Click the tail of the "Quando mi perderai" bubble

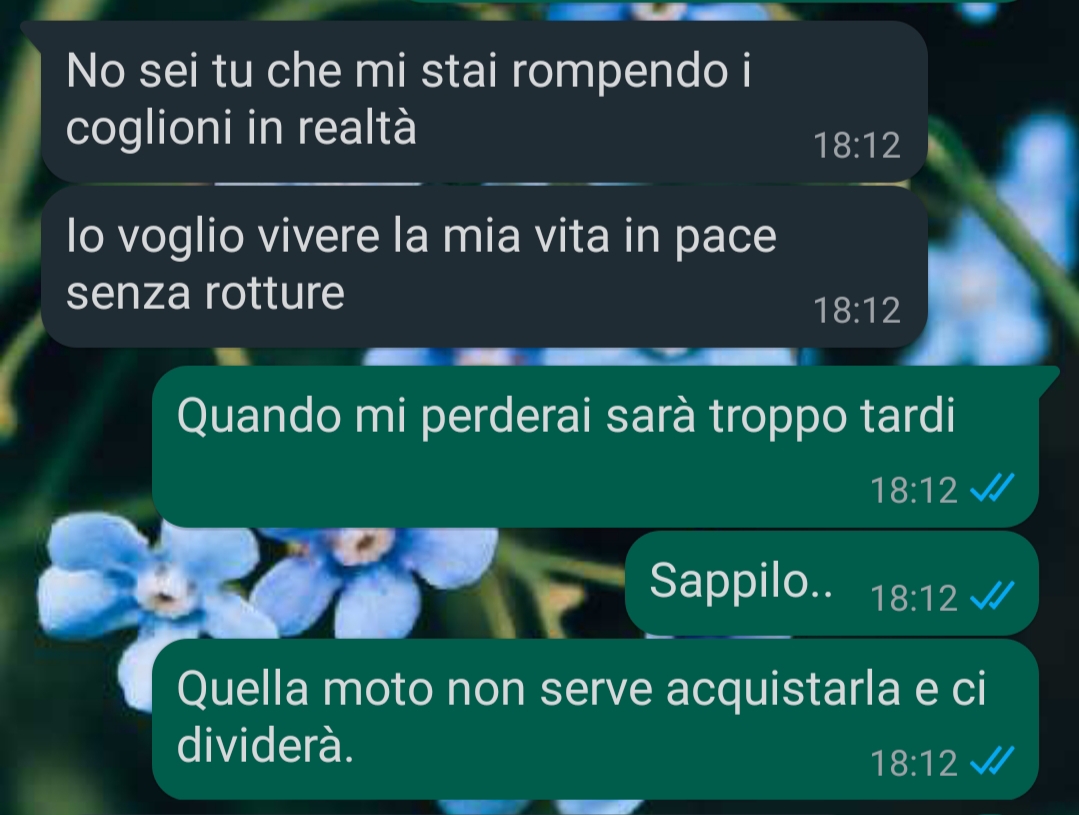(x=1047, y=377)
